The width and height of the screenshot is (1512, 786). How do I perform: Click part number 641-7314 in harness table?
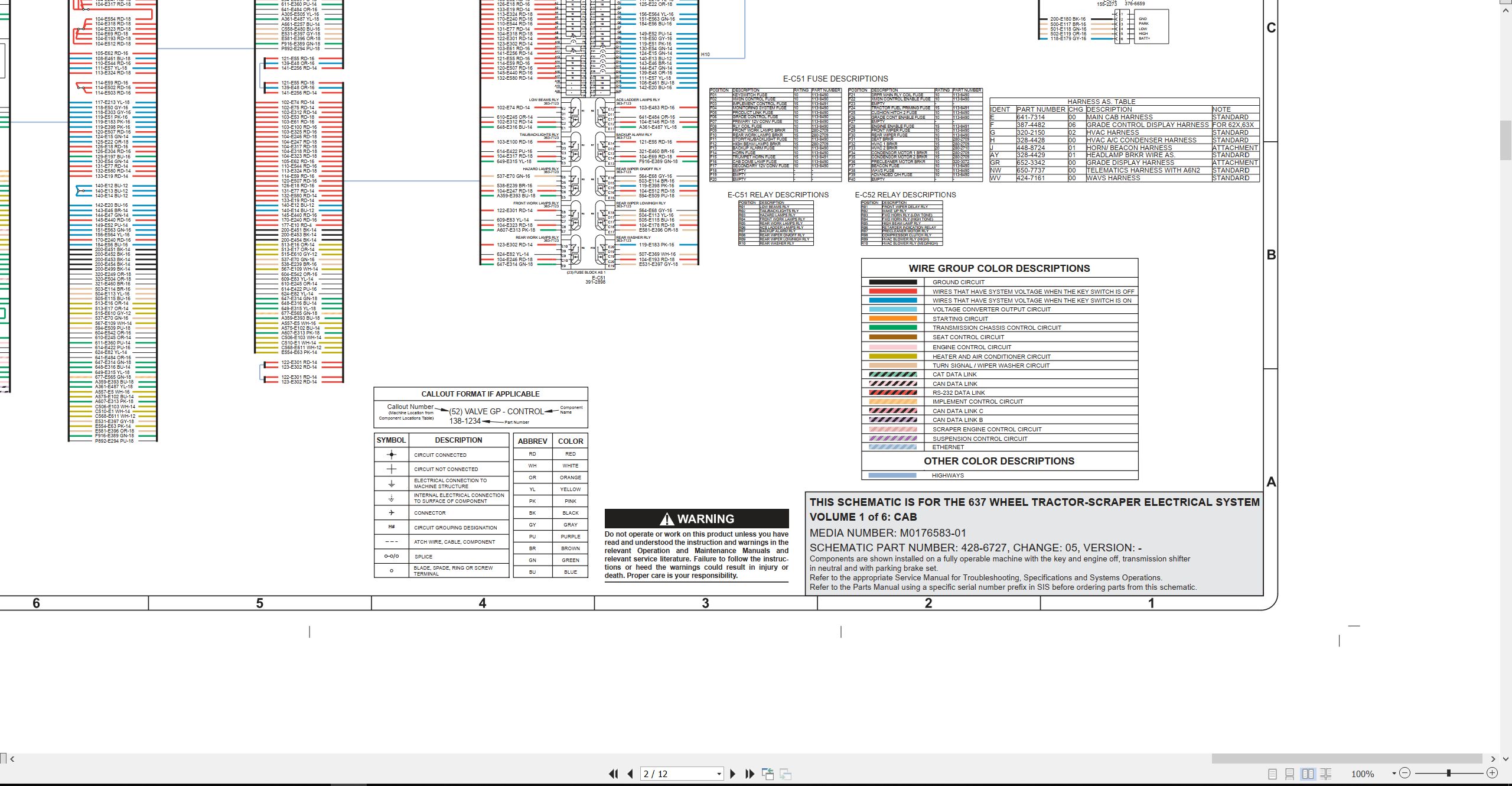click(x=1031, y=117)
